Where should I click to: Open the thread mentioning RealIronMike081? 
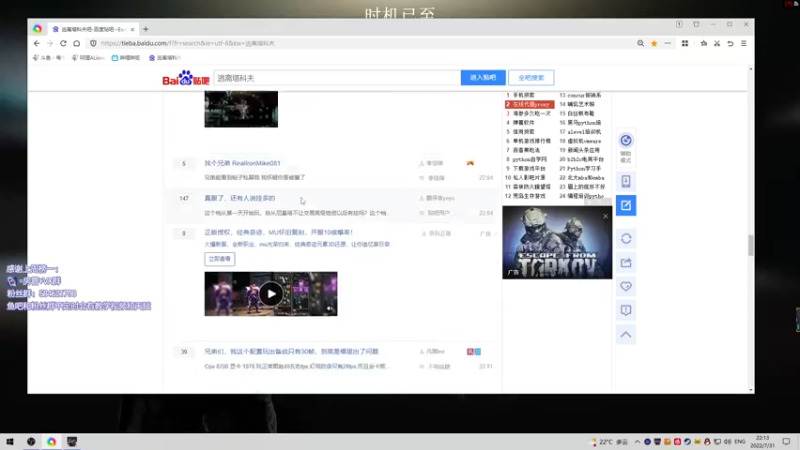pyautogui.click(x=242, y=163)
